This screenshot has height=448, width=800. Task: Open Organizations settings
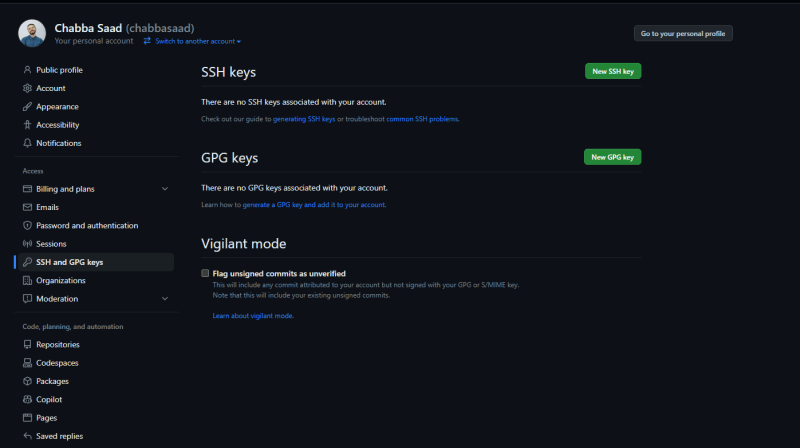tap(61, 280)
